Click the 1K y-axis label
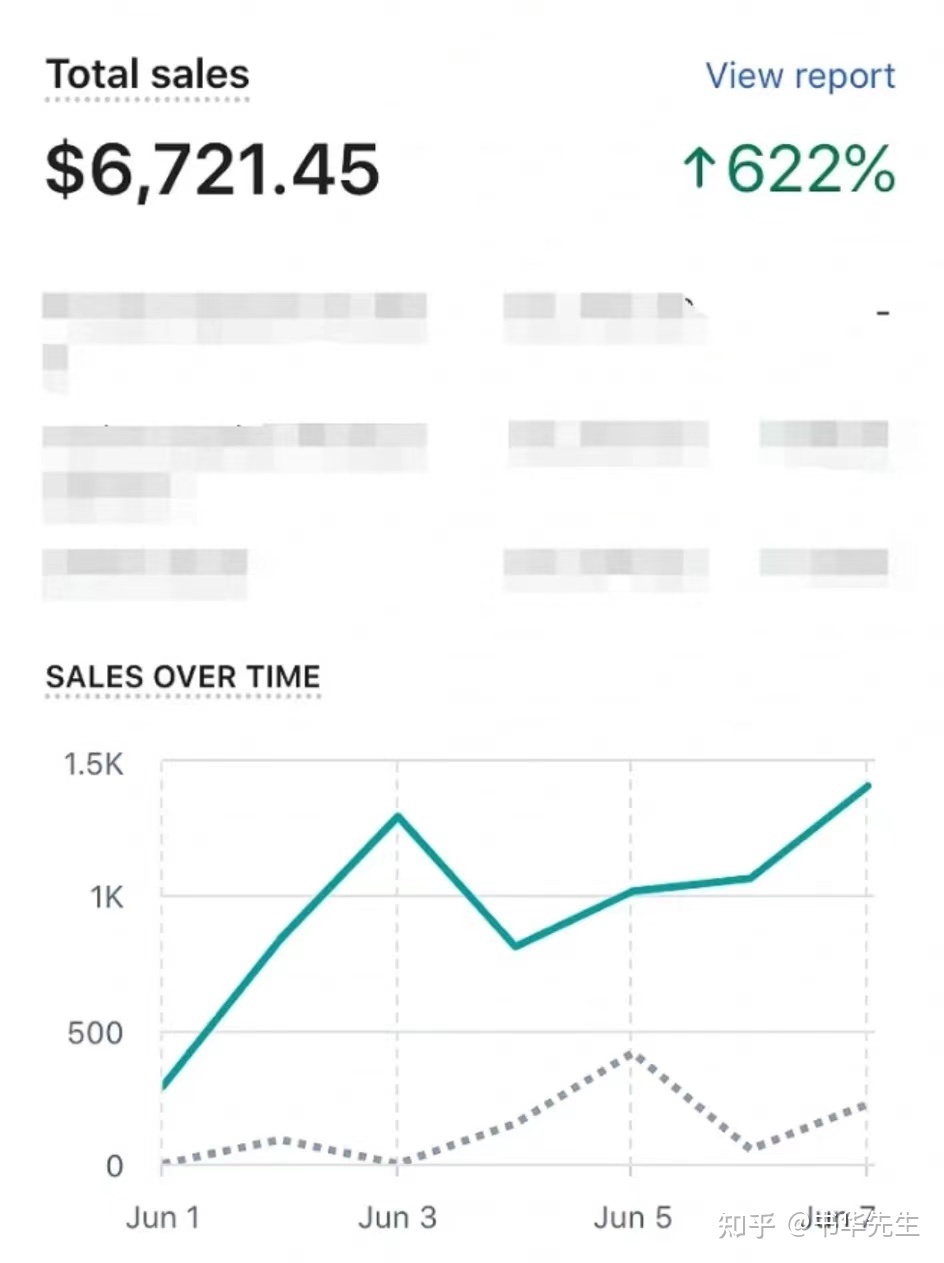Screen dimensions: 944x1263 [x=105, y=897]
